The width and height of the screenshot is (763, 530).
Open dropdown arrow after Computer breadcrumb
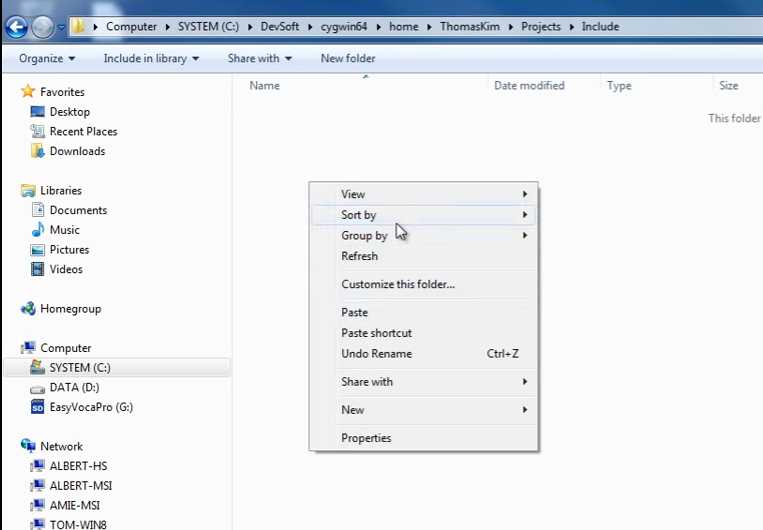[x=167, y=27]
